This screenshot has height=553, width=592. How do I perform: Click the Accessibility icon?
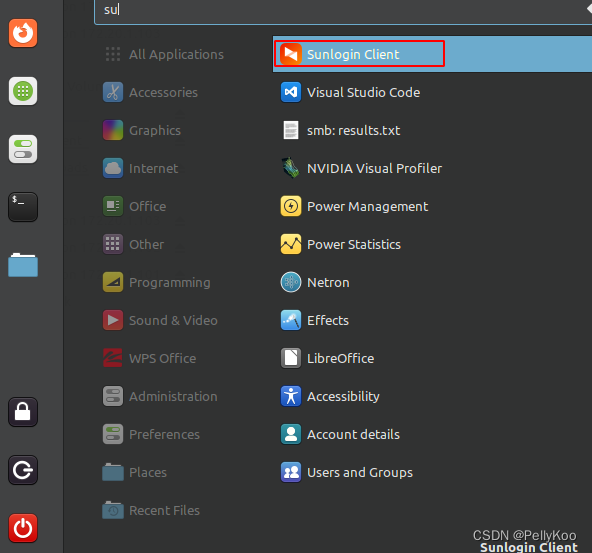(291, 396)
